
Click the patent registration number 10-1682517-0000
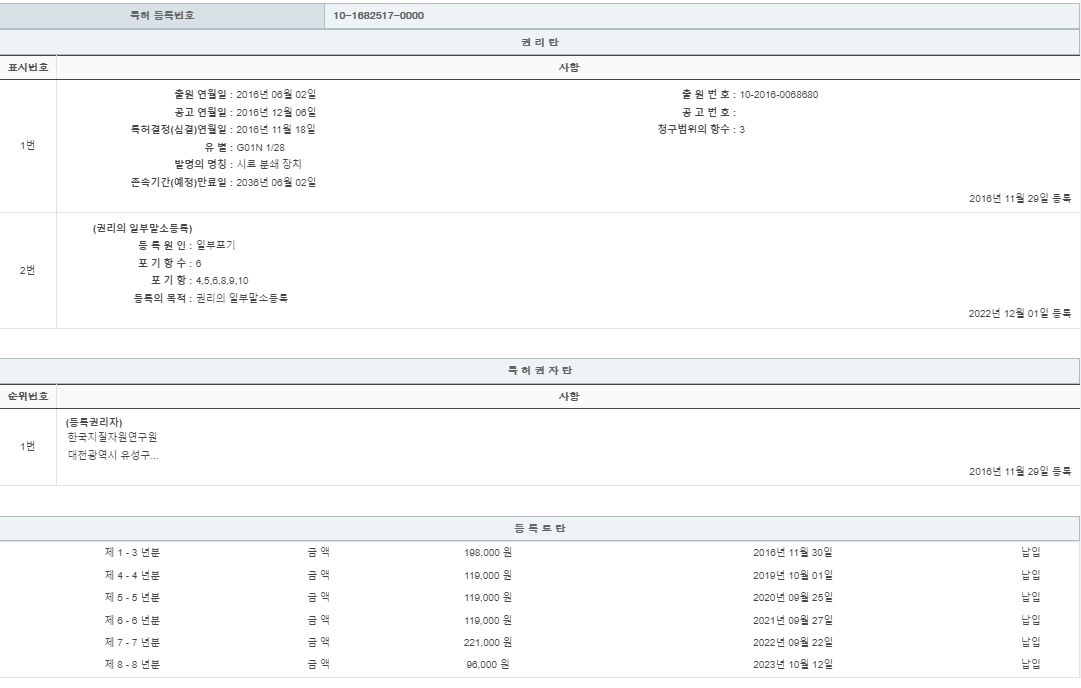[378, 15]
